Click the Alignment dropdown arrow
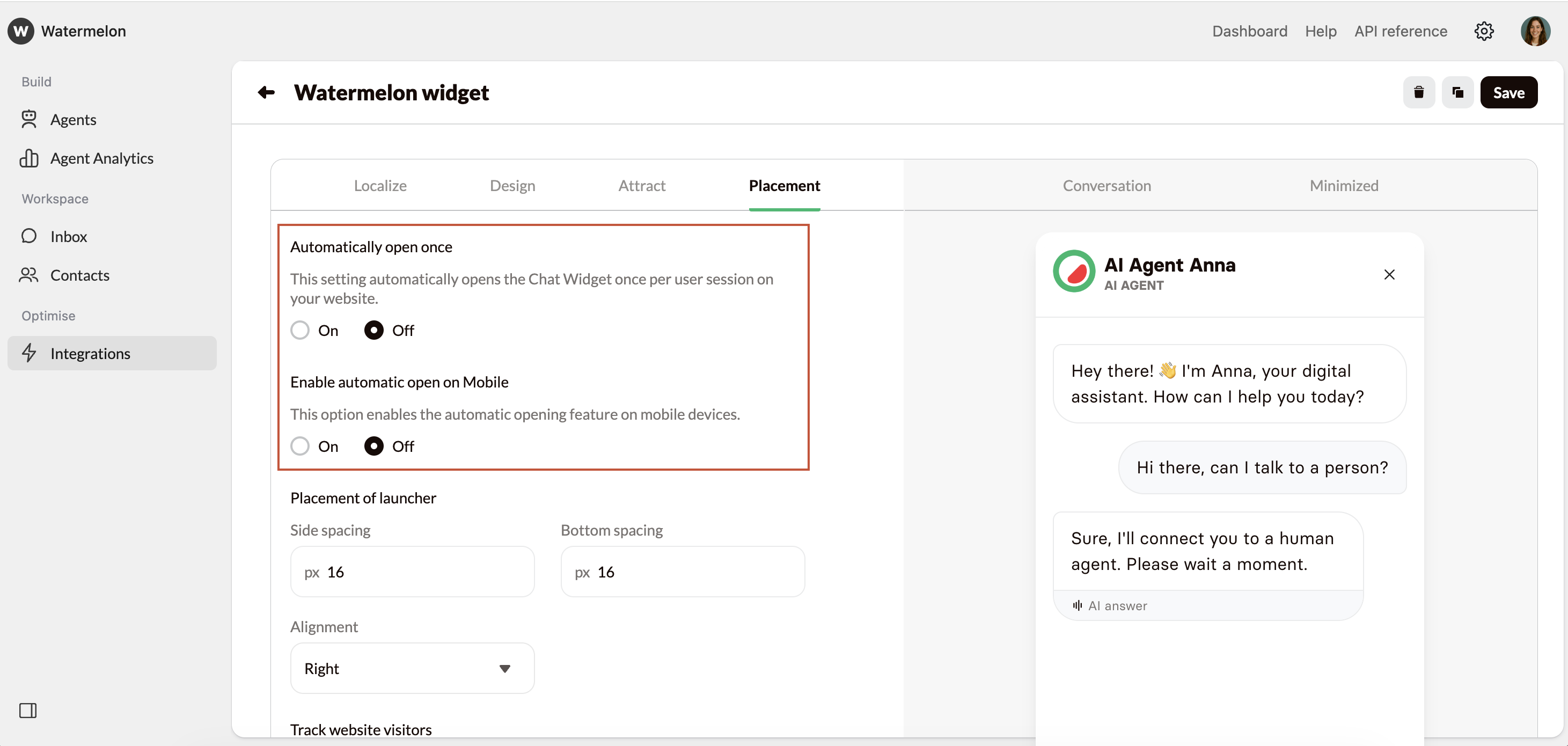Viewport: 1568px width, 746px height. tap(504, 669)
